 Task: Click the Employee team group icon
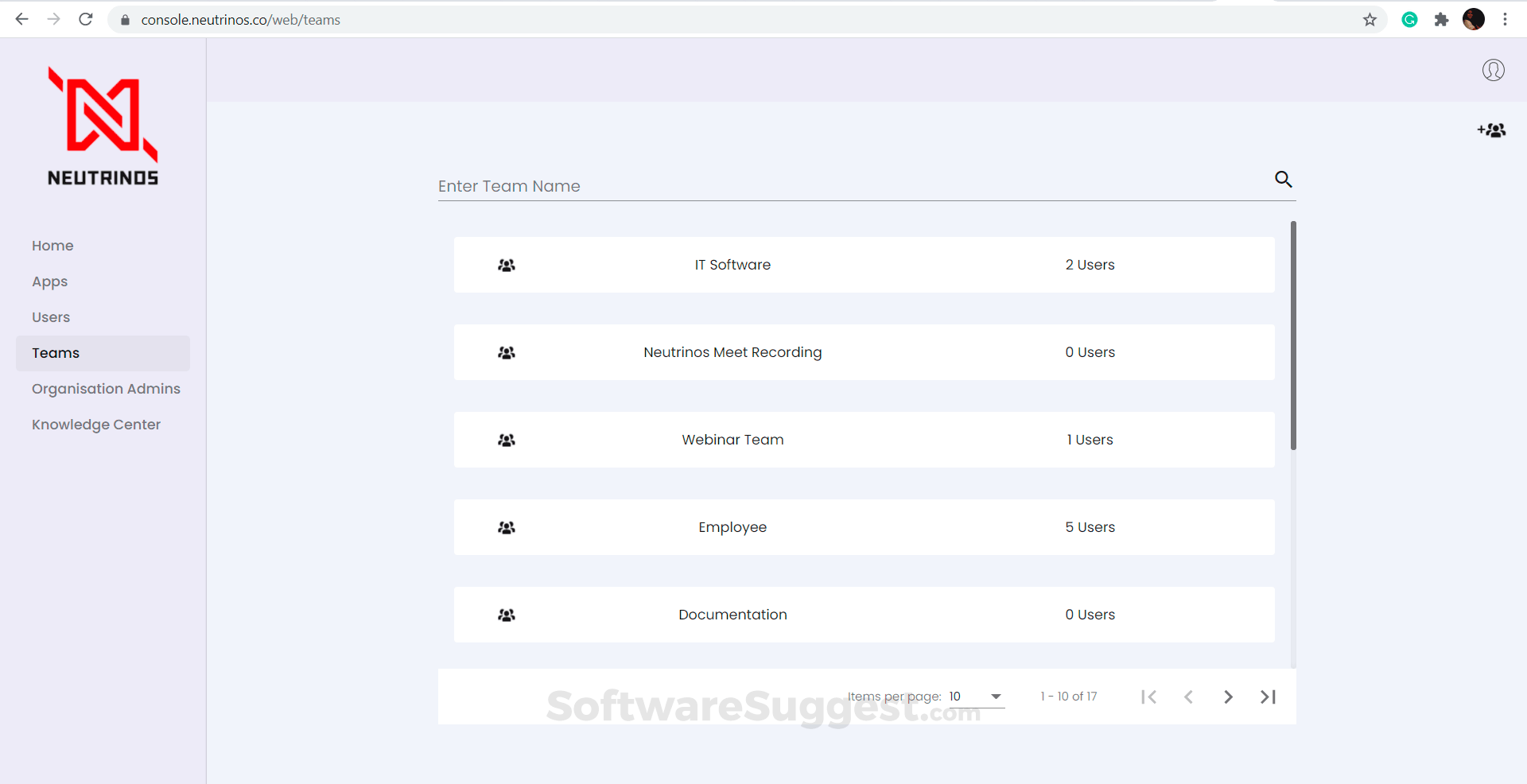pyautogui.click(x=507, y=527)
